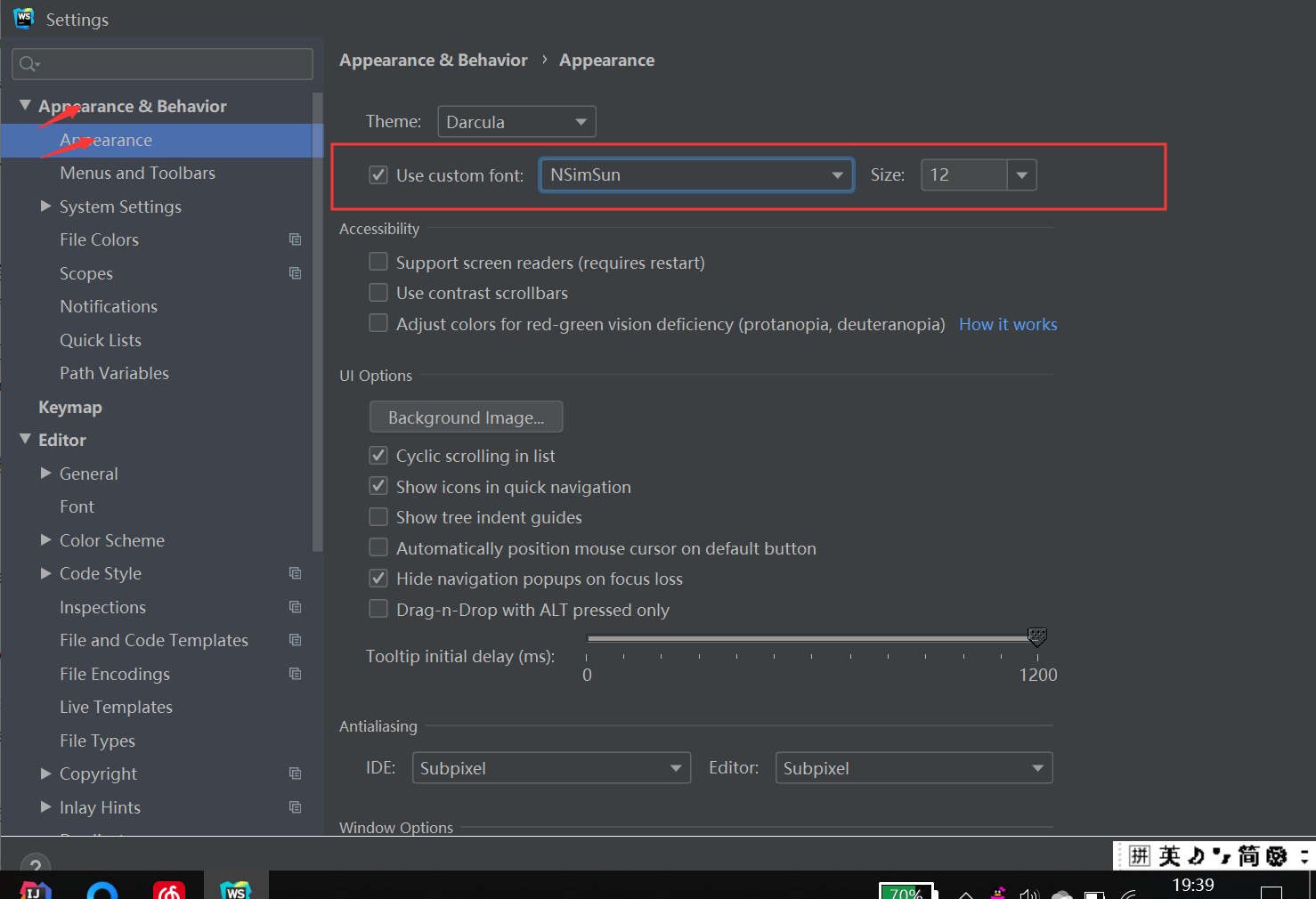The height and width of the screenshot is (899, 1316).
Task: Click the per-project icon beside Inspections
Action: click(296, 607)
